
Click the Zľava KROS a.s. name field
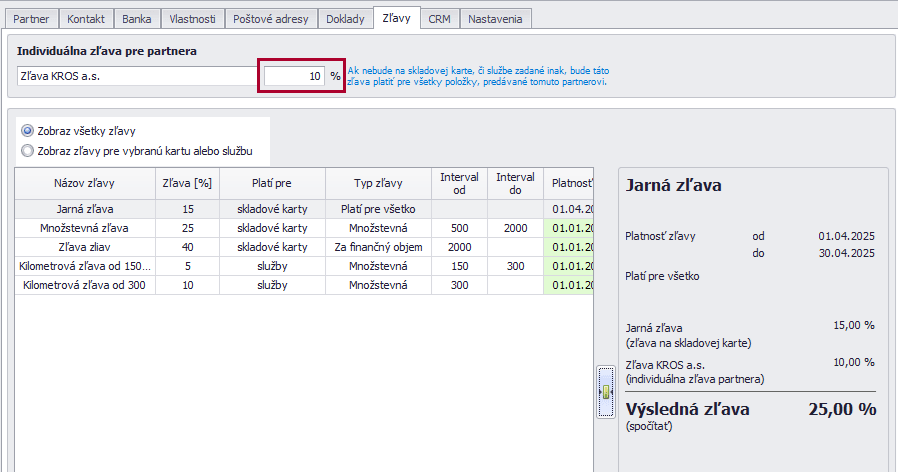(x=137, y=76)
